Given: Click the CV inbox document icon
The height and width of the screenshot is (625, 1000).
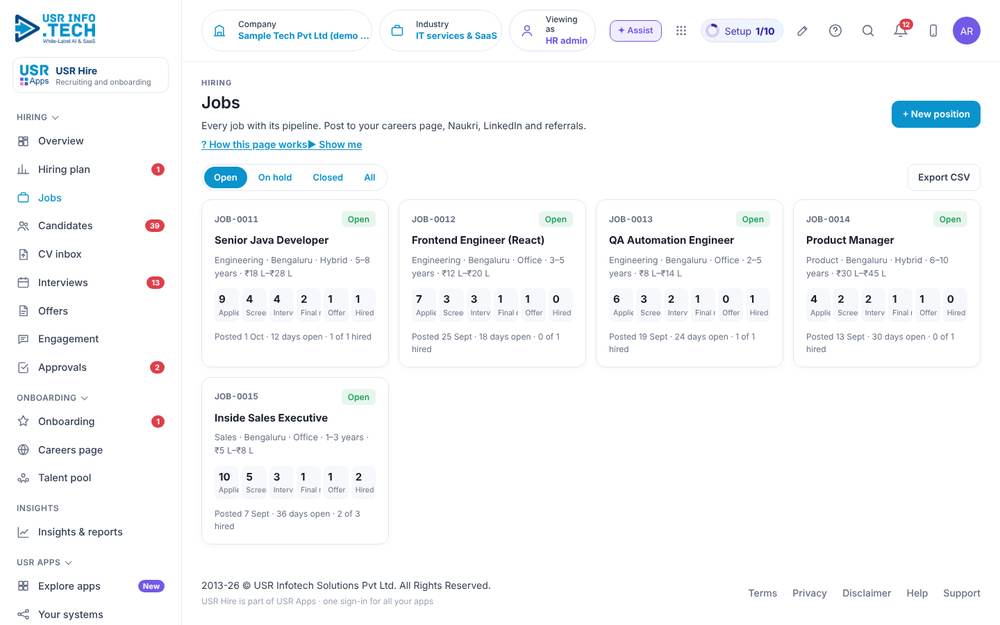Looking at the screenshot, I should point(23,254).
